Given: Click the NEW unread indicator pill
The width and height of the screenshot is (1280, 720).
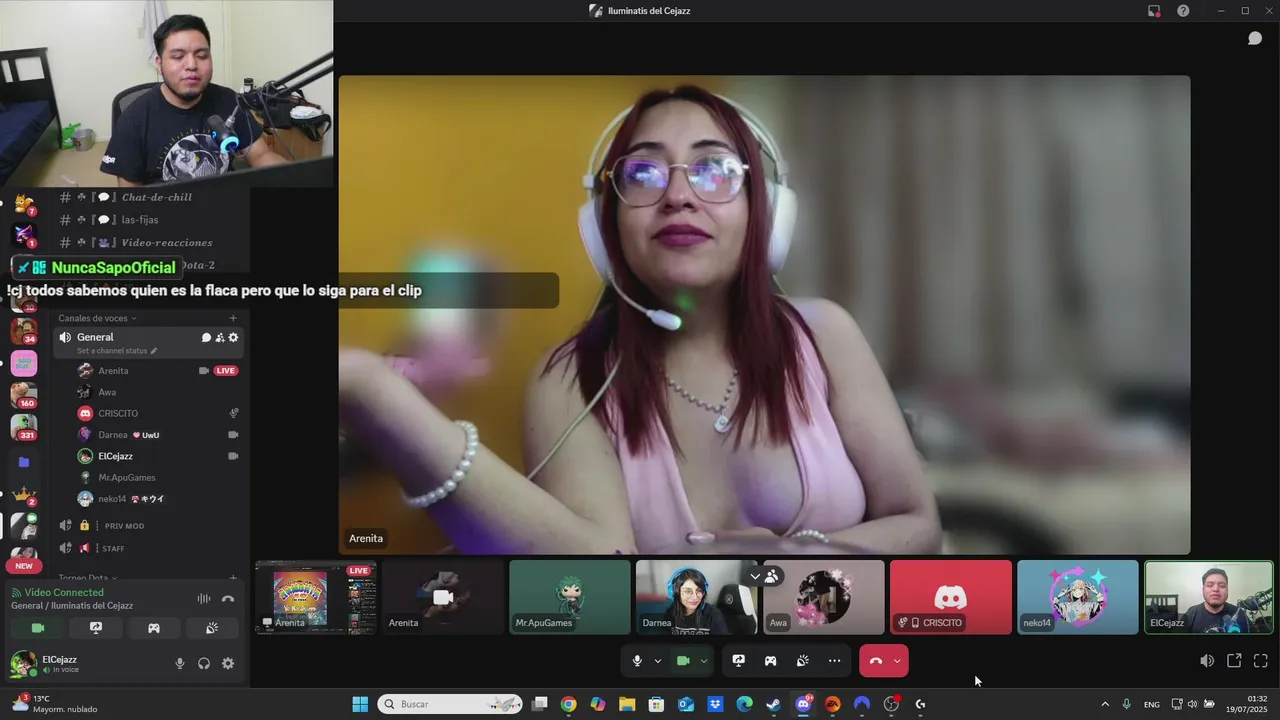Looking at the screenshot, I should (24, 566).
